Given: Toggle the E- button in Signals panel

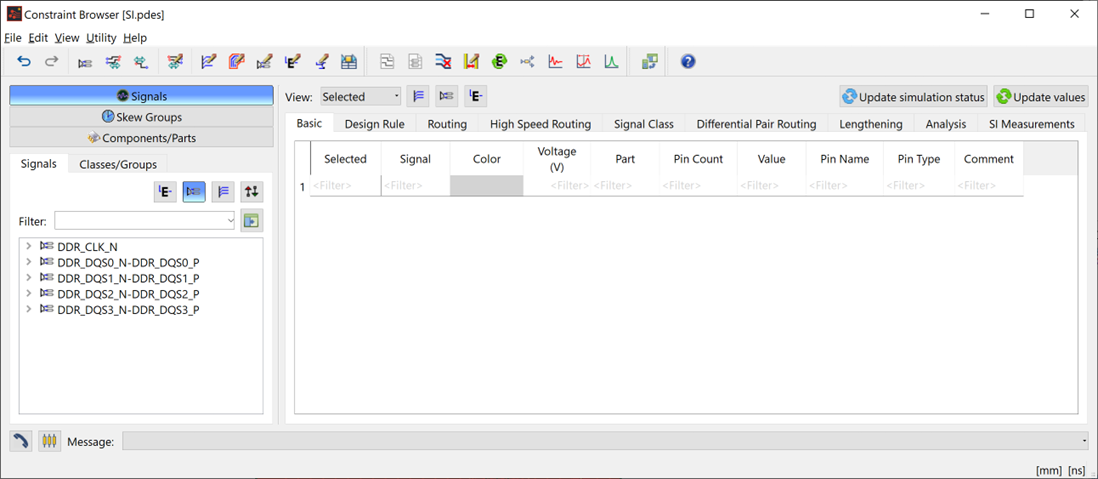Looking at the screenshot, I should 165,192.
